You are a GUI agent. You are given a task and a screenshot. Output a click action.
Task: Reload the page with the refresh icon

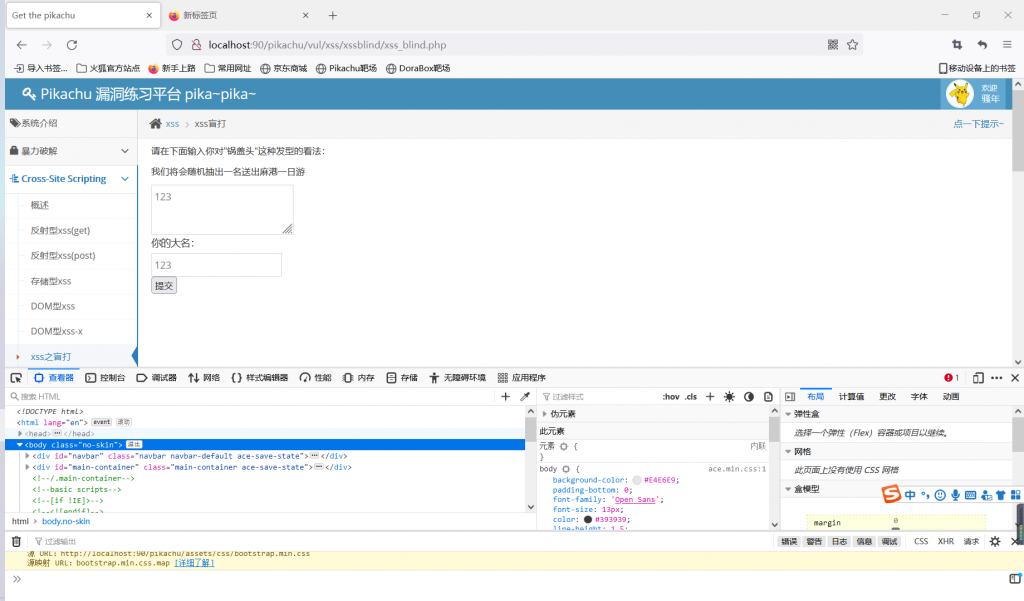(x=72, y=45)
